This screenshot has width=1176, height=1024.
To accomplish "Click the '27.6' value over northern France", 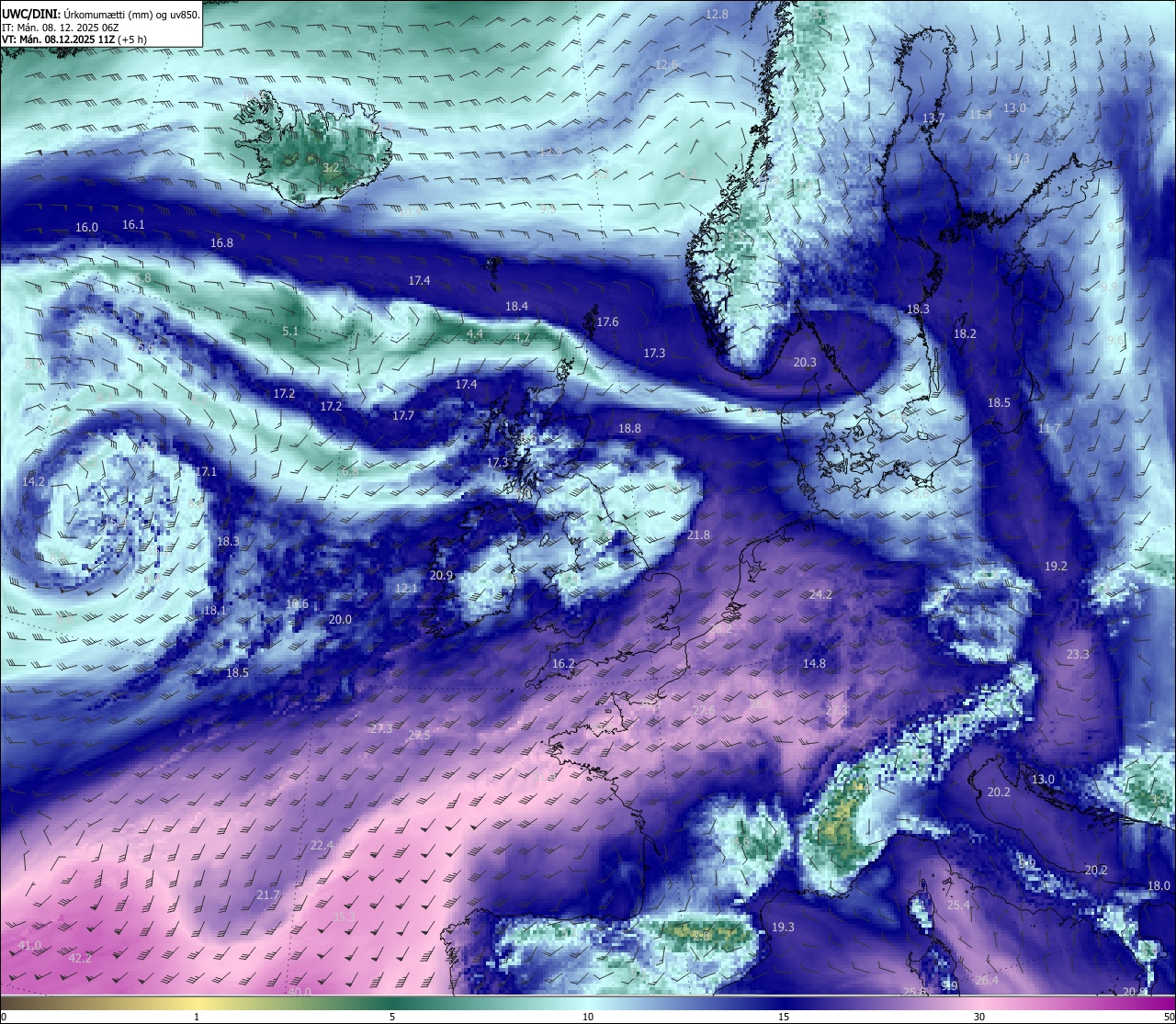I will [x=704, y=711].
